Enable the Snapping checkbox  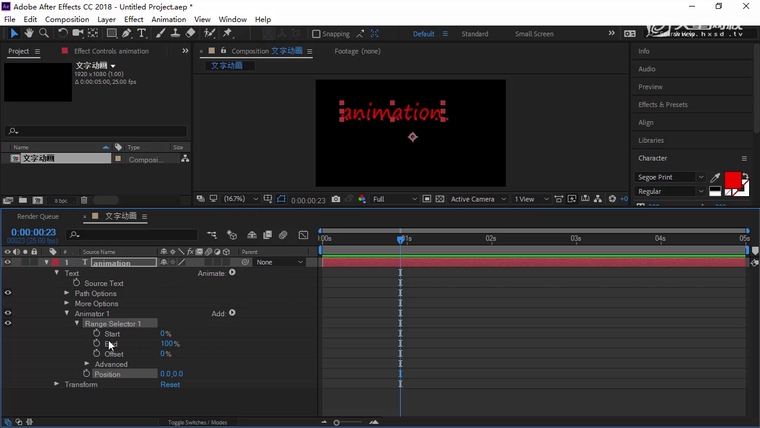(317, 34)
